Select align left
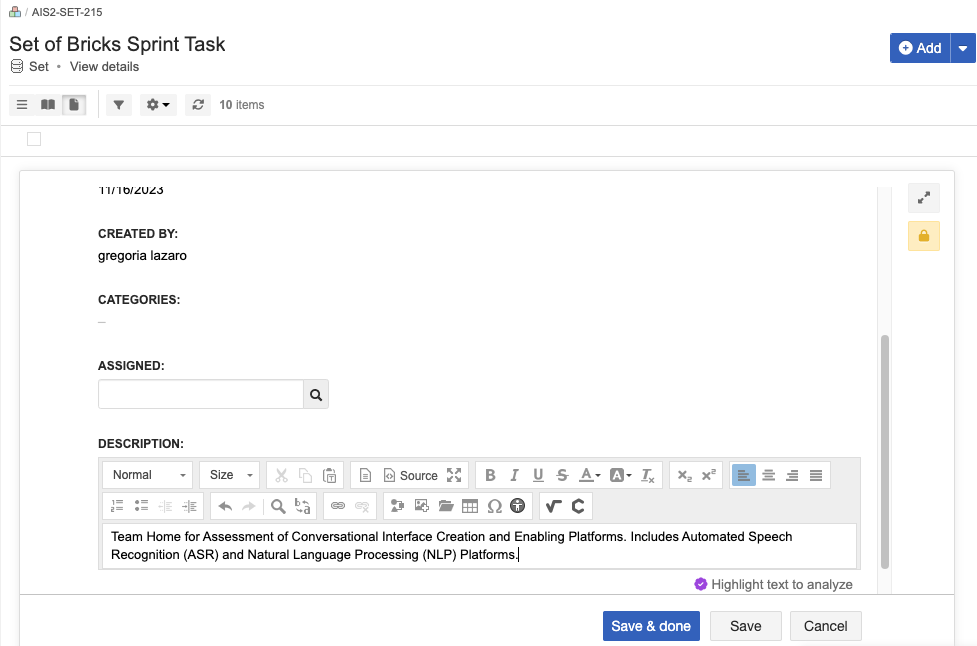The image size is (977, 646). coord(744,475)
